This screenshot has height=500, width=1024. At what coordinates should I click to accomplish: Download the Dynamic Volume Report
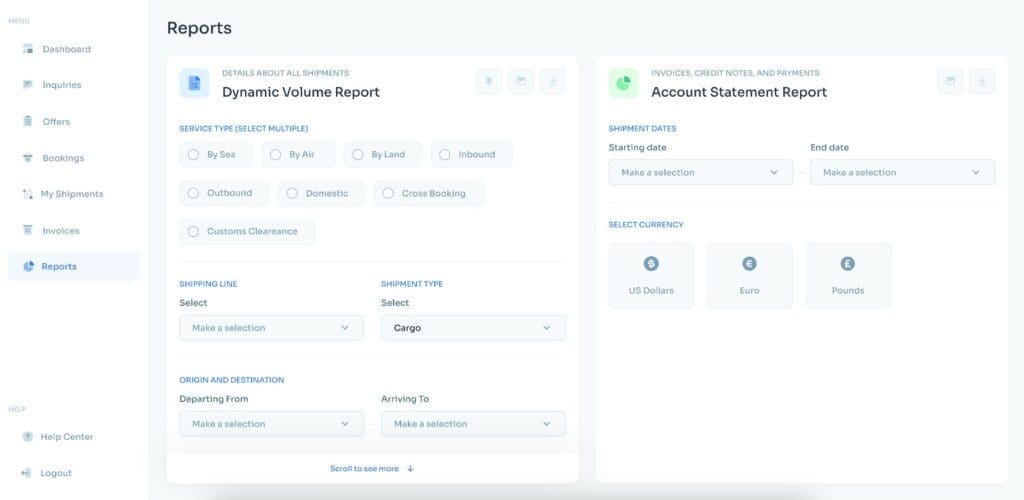click(553, 82)
